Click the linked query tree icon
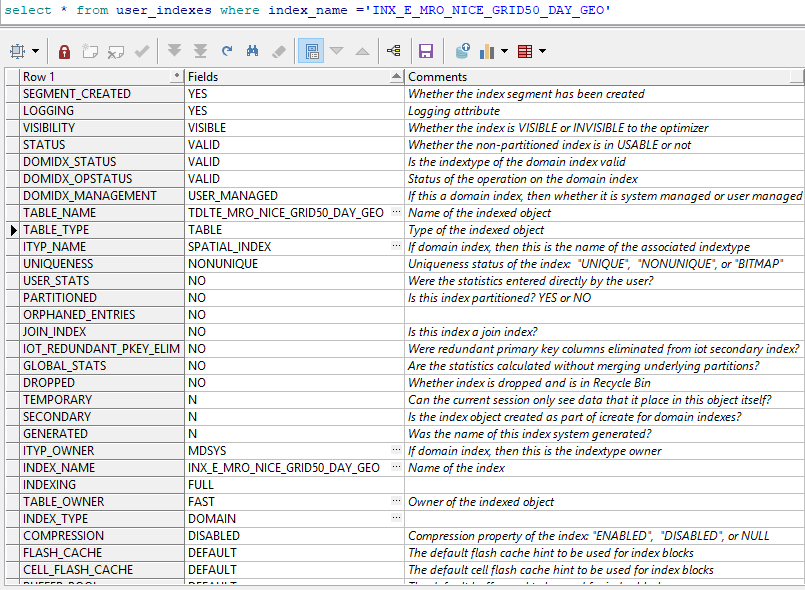 pyautogui.click(x=394, y=51)
